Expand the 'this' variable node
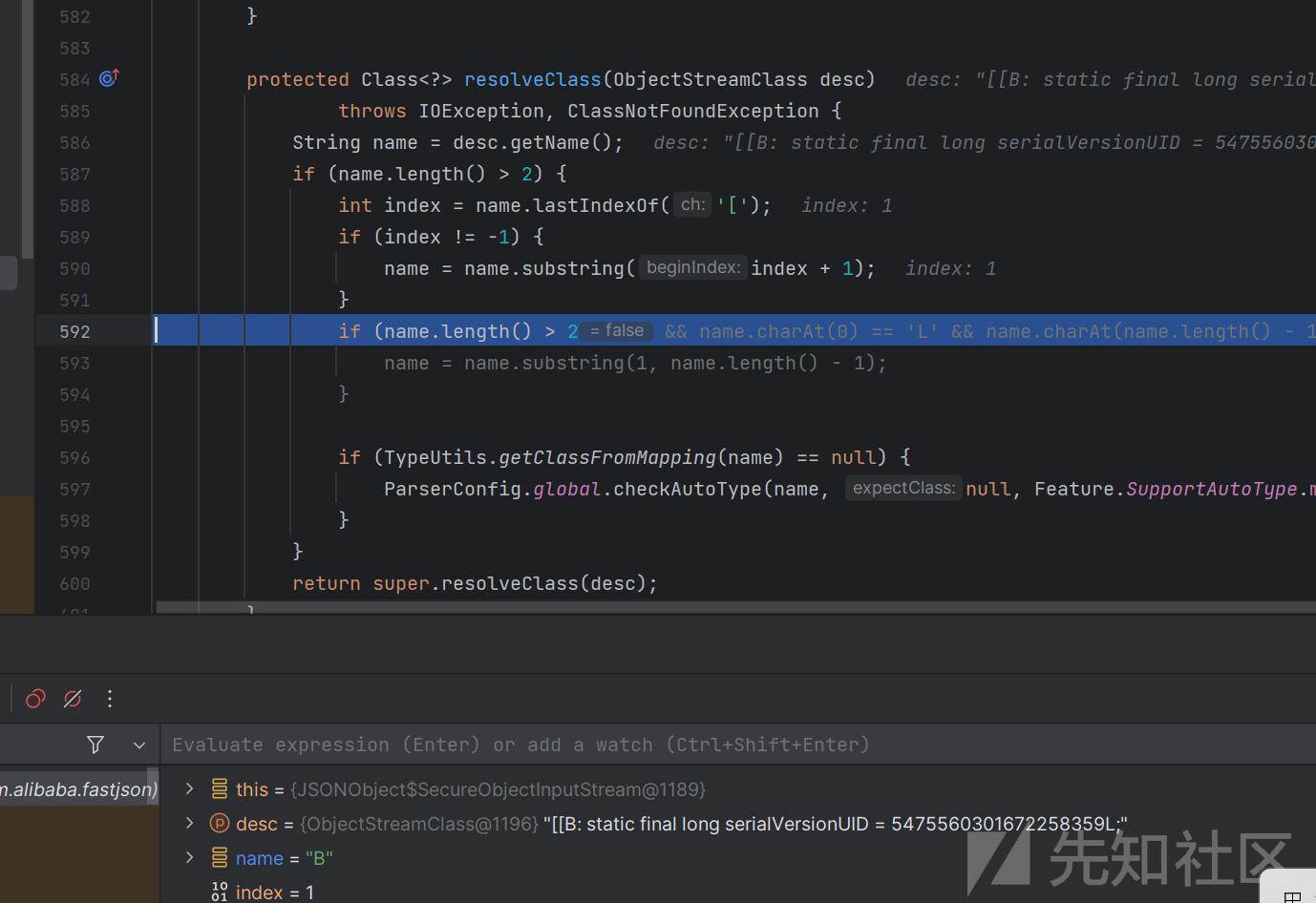1316x903 pixels. tap(189, 788)
